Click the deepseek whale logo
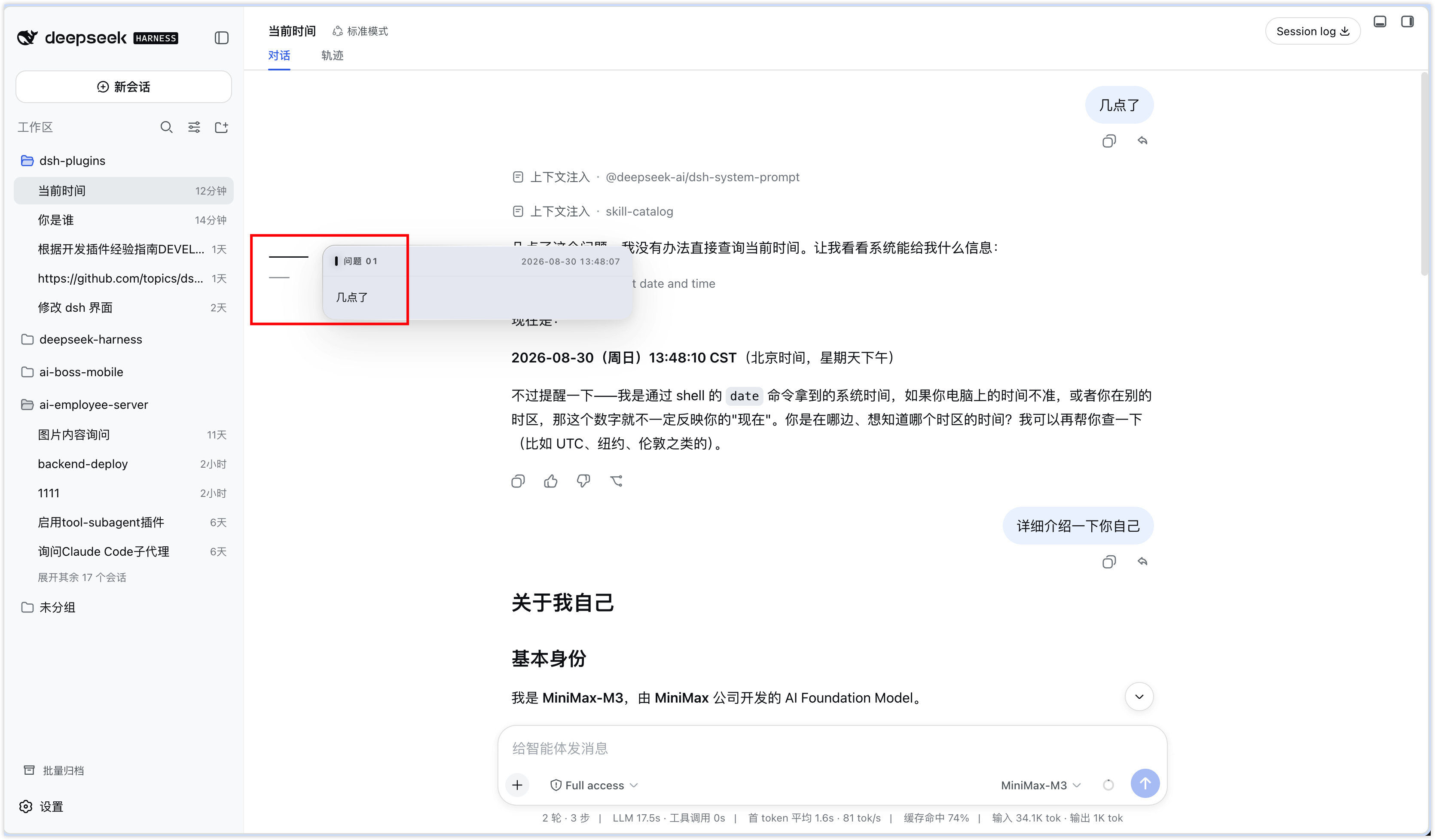1435x840 pixels. click(x=27, y=38)
